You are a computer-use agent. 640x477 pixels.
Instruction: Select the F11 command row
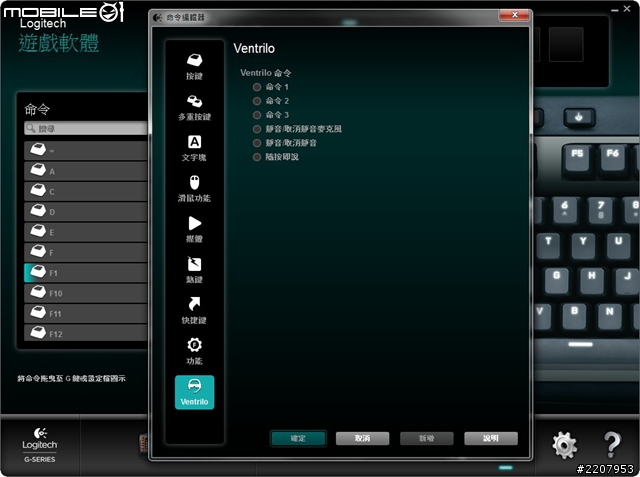coord(86,314)
